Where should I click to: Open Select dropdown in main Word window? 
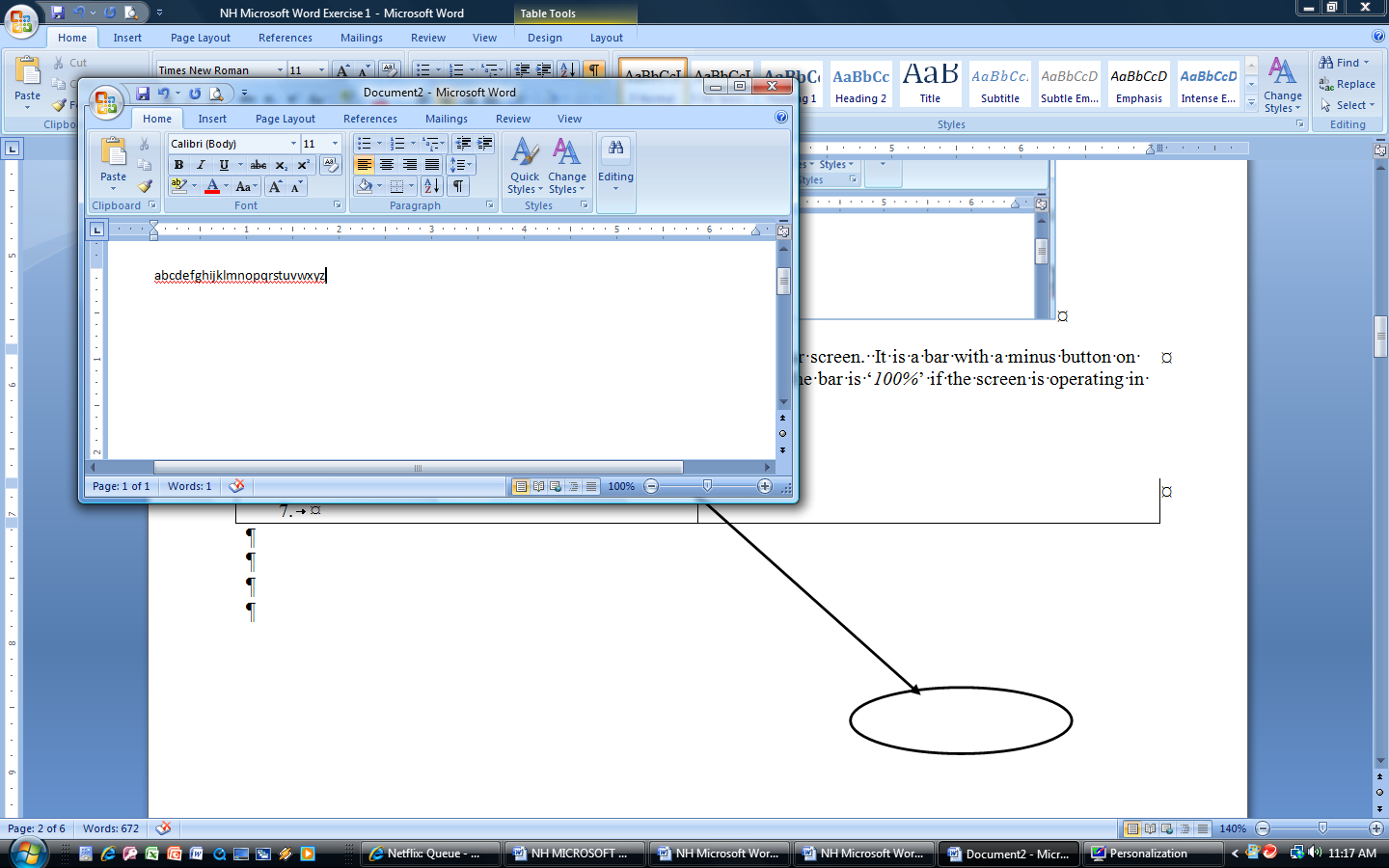tap(1348, 105)
